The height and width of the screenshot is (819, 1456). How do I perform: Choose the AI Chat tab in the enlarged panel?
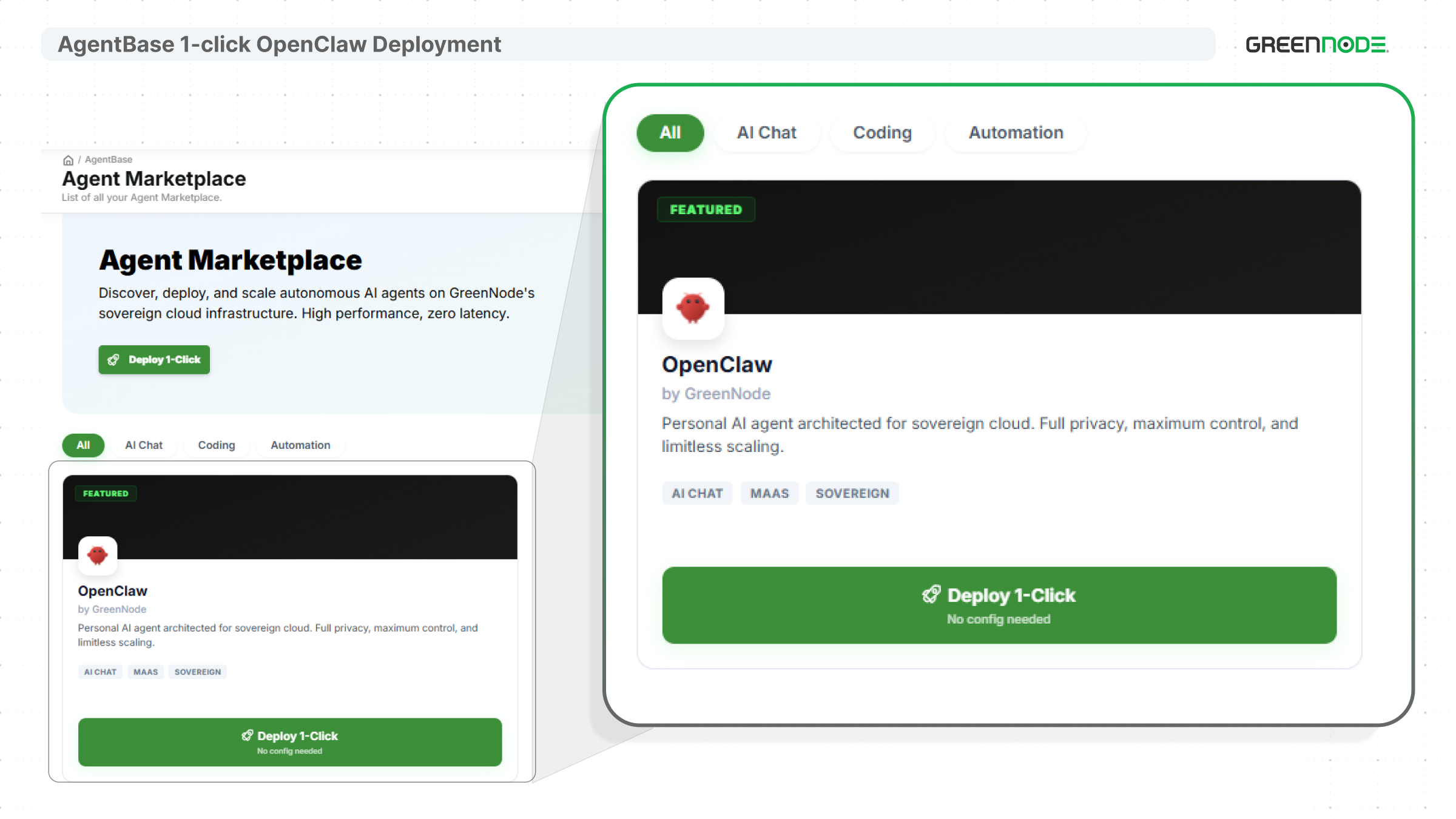coord(767,133)
